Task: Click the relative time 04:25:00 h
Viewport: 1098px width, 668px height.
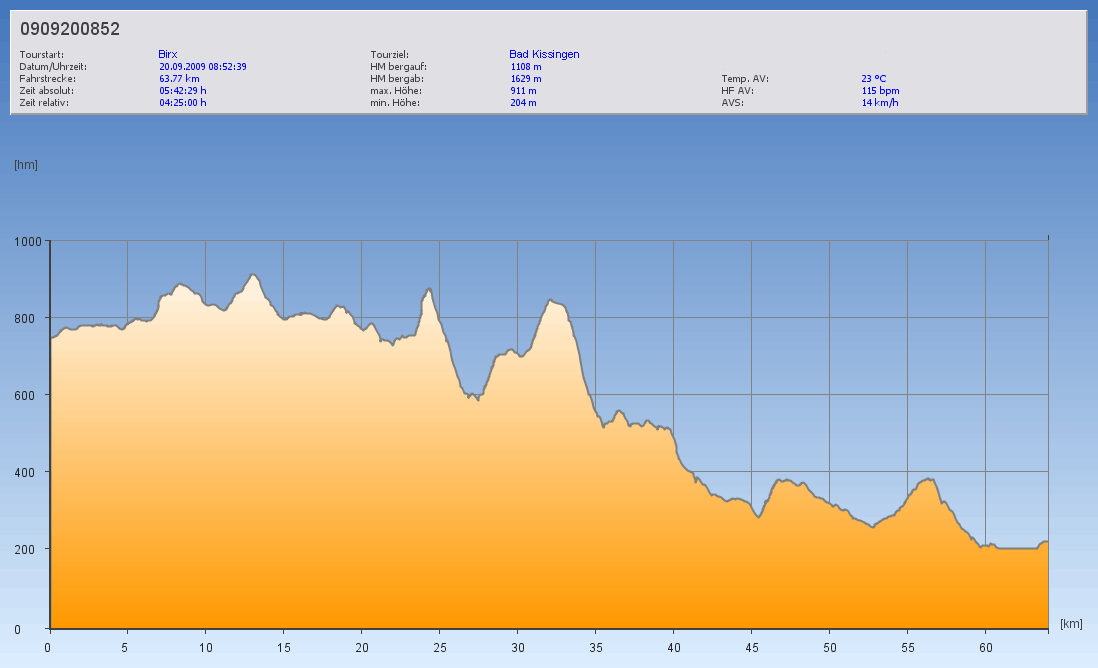Action: 183,102
